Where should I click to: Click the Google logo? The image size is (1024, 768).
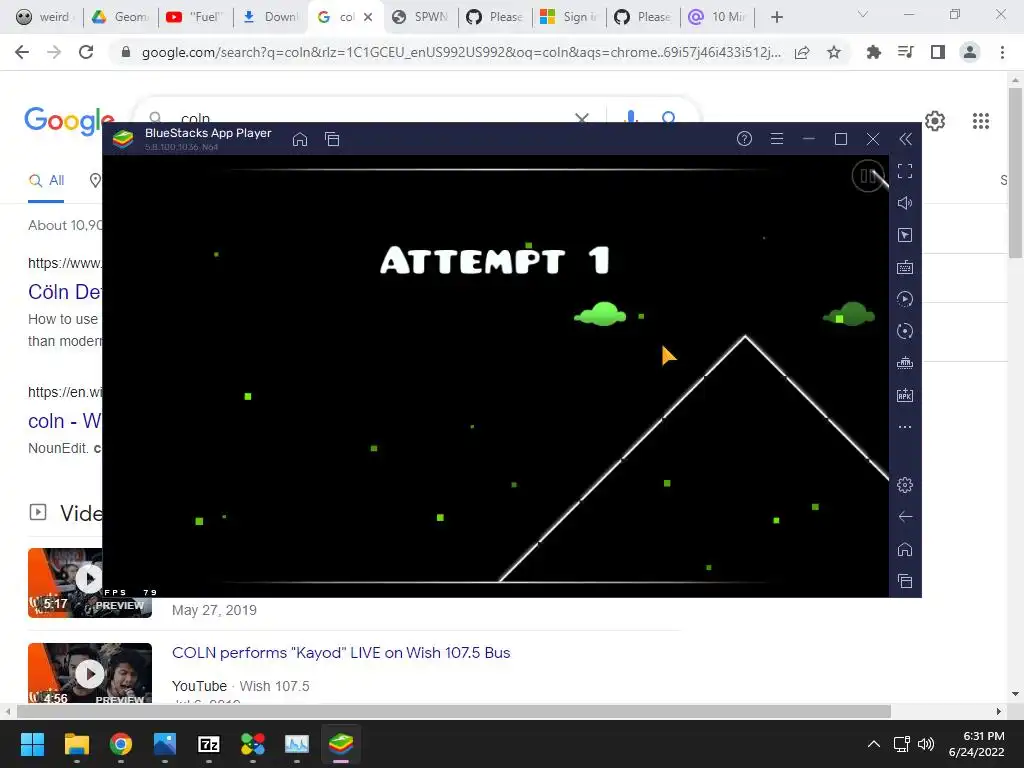click(69, 121)
